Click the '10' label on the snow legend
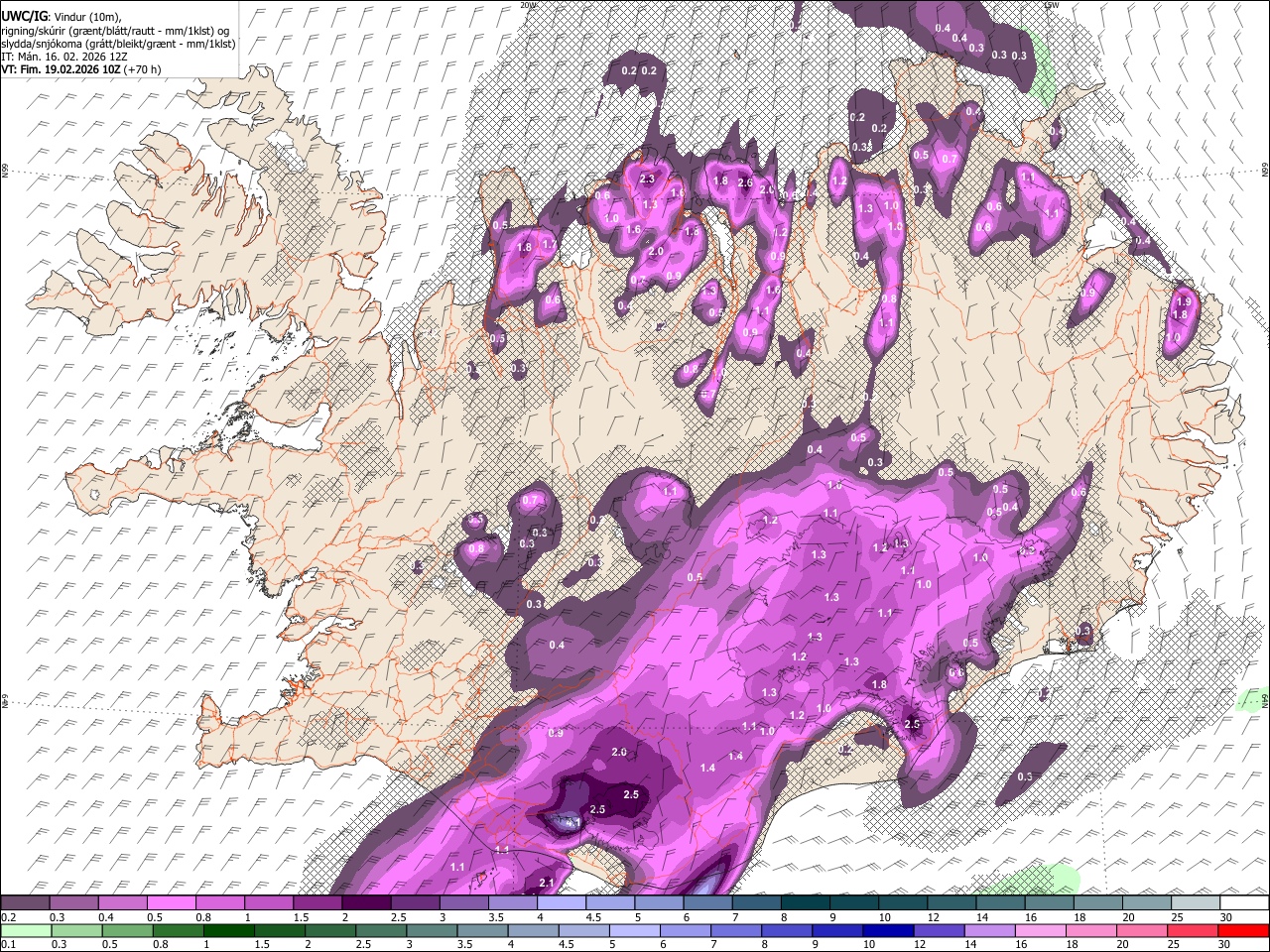 [x=884, y=917]
